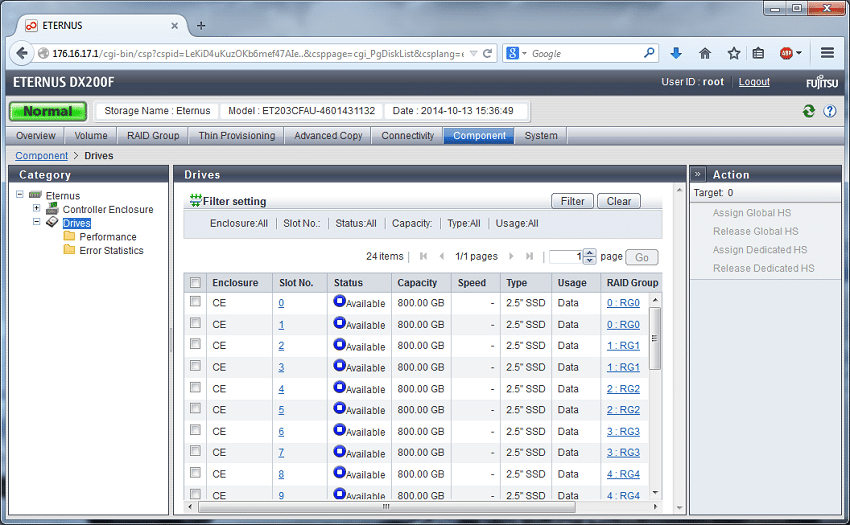Viewport: 850px width, 525px height.
Task: Click the Controller Enclosure icon in the tree
Action: pos(52,208)
